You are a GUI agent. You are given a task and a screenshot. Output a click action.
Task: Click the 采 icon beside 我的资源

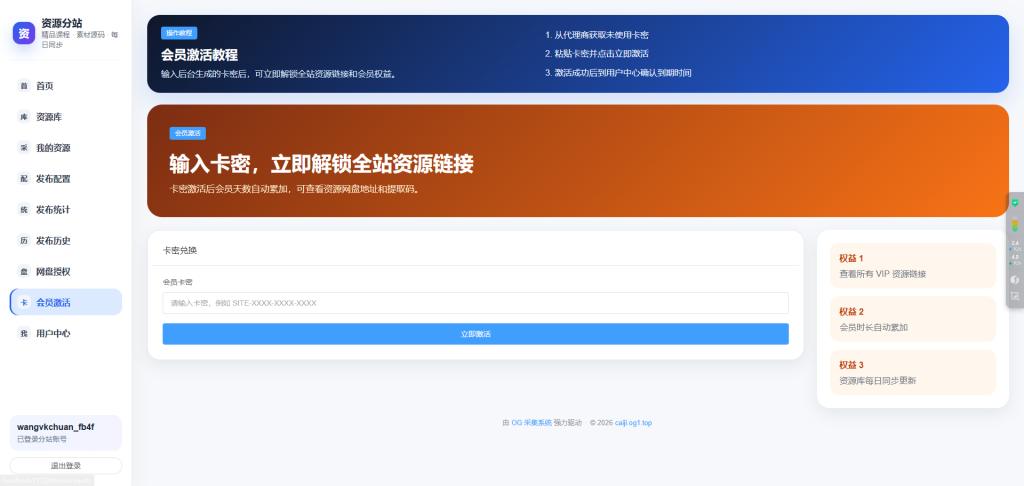coord(24,148)
